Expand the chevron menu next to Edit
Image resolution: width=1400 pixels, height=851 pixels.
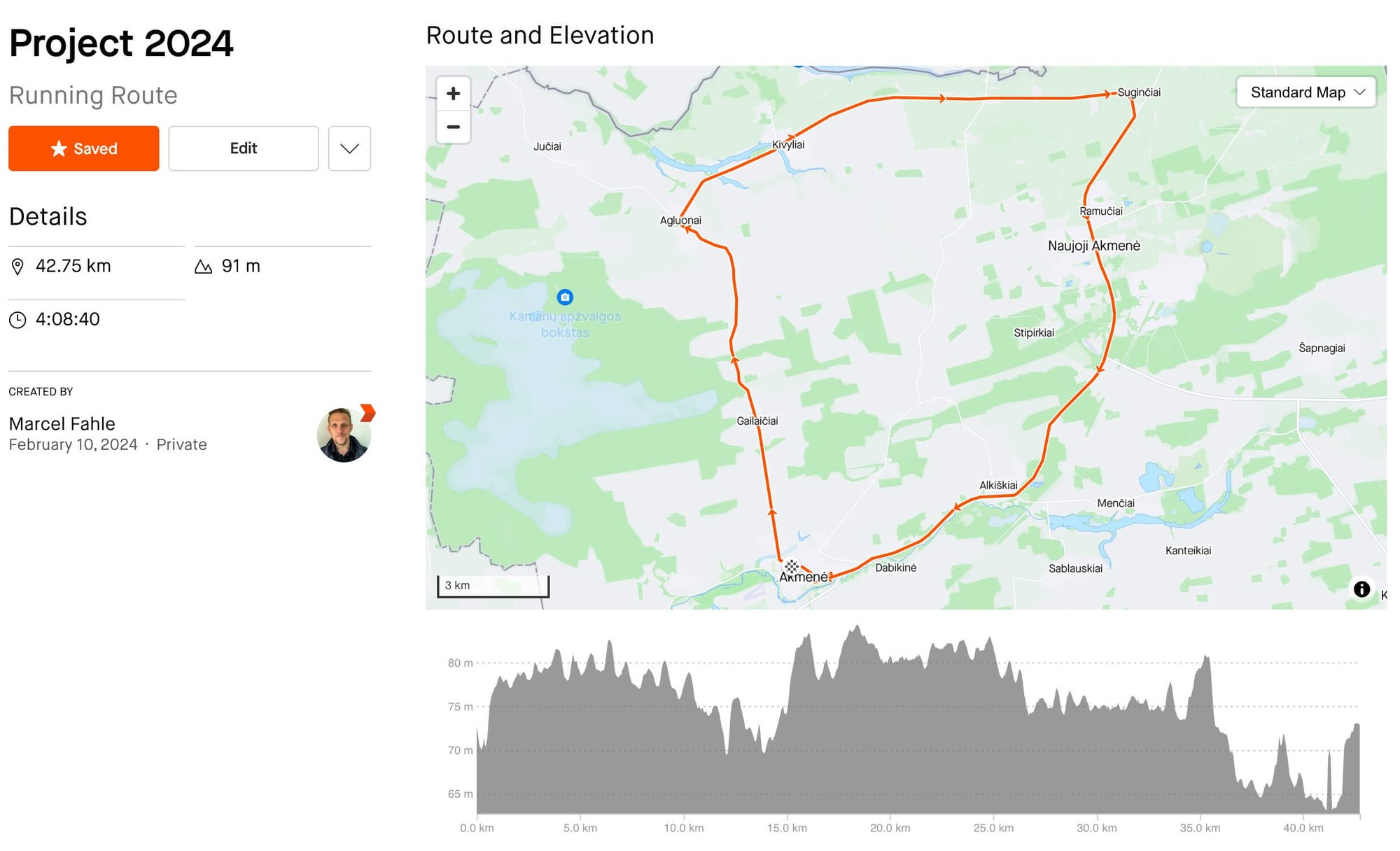349,148
